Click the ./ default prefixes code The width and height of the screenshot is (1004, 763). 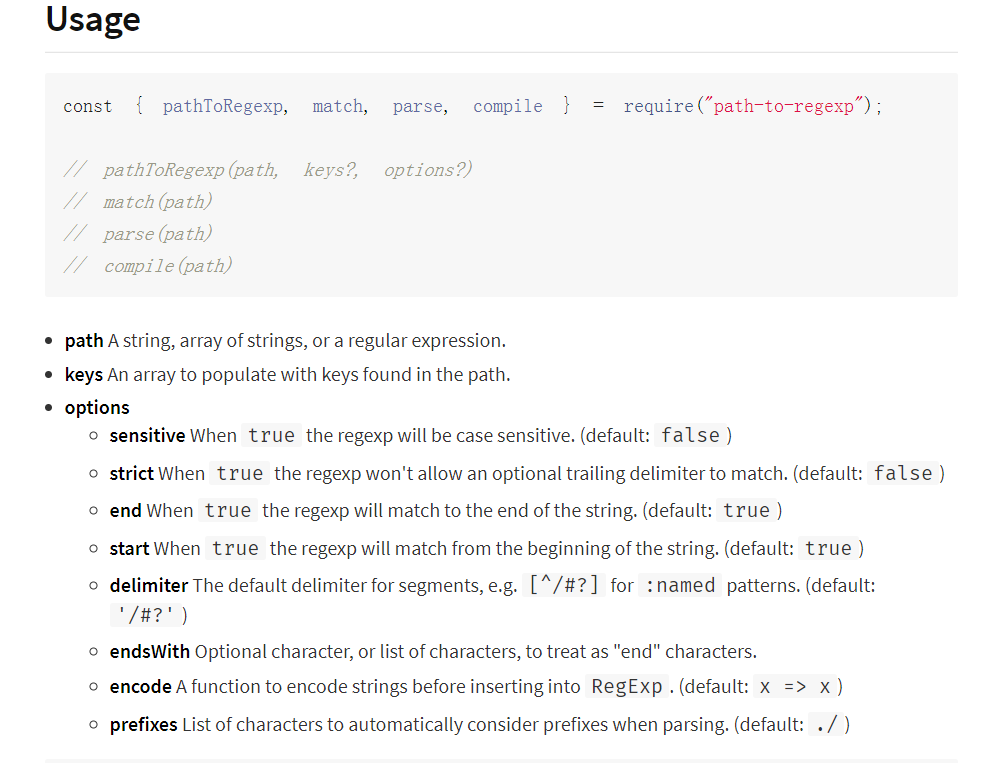[826, 725]
